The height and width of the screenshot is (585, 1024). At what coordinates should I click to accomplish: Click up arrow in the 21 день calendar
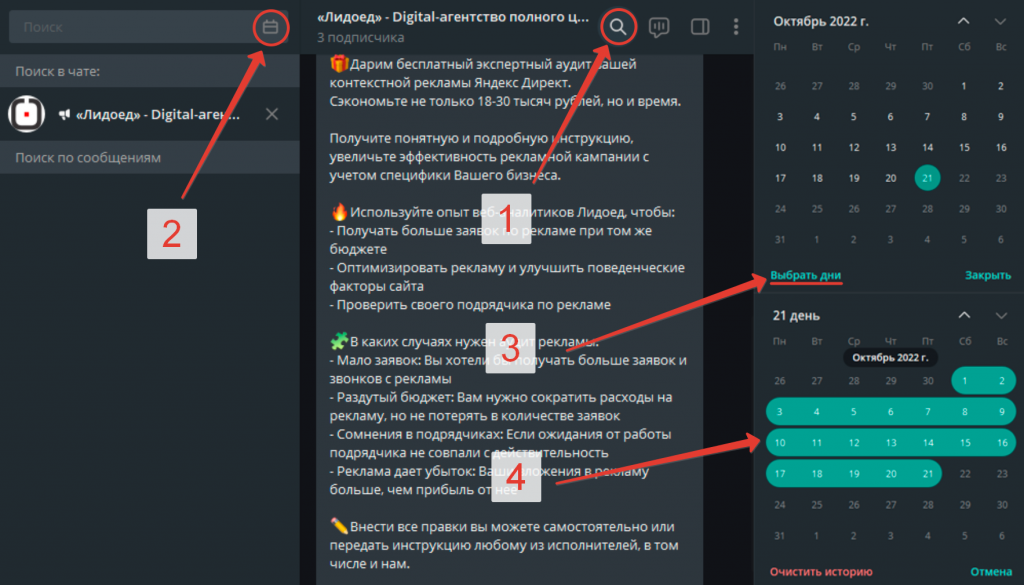(963, 315)
